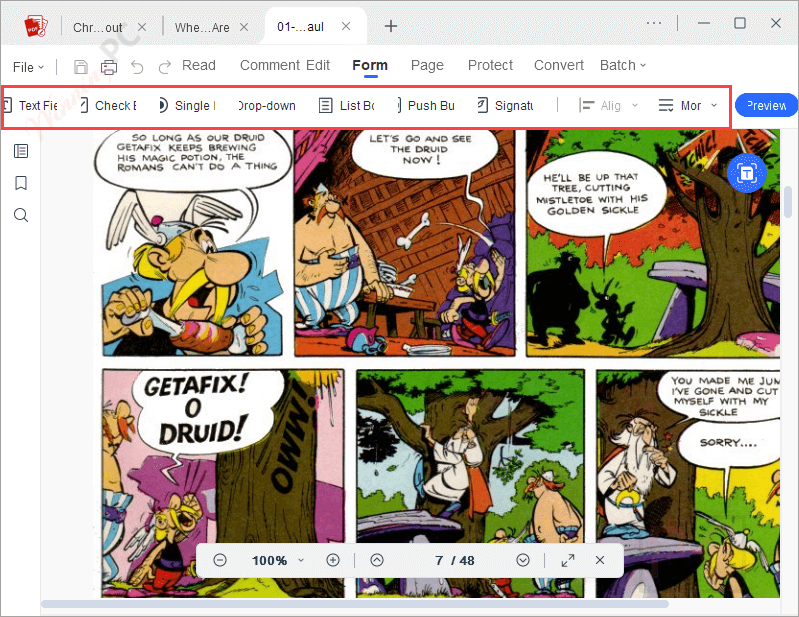Switch to the 'Whe...Are' document tab
This screenshot has width=799, height=617.
(x=202, y=28)
